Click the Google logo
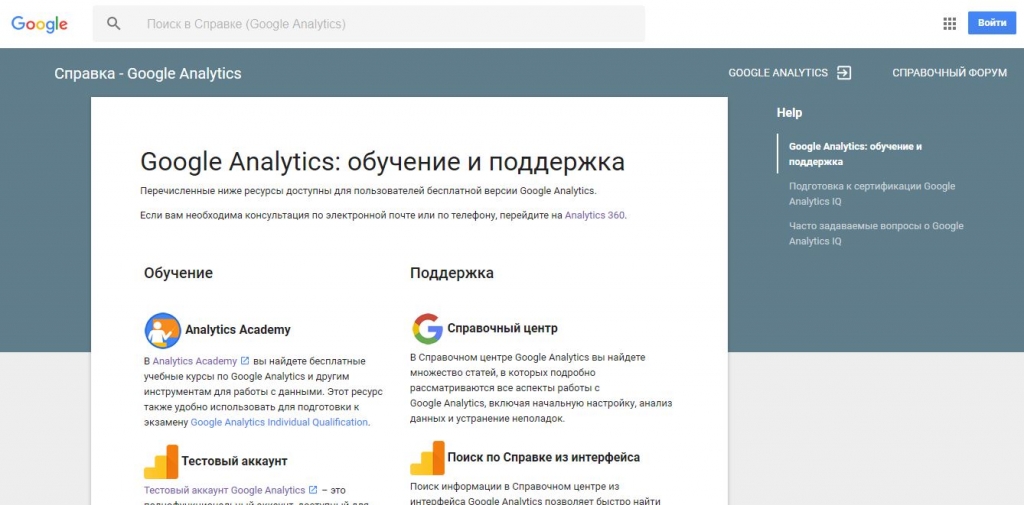The height and width of the screenshot is (505, 1024). tap(39, 24)
